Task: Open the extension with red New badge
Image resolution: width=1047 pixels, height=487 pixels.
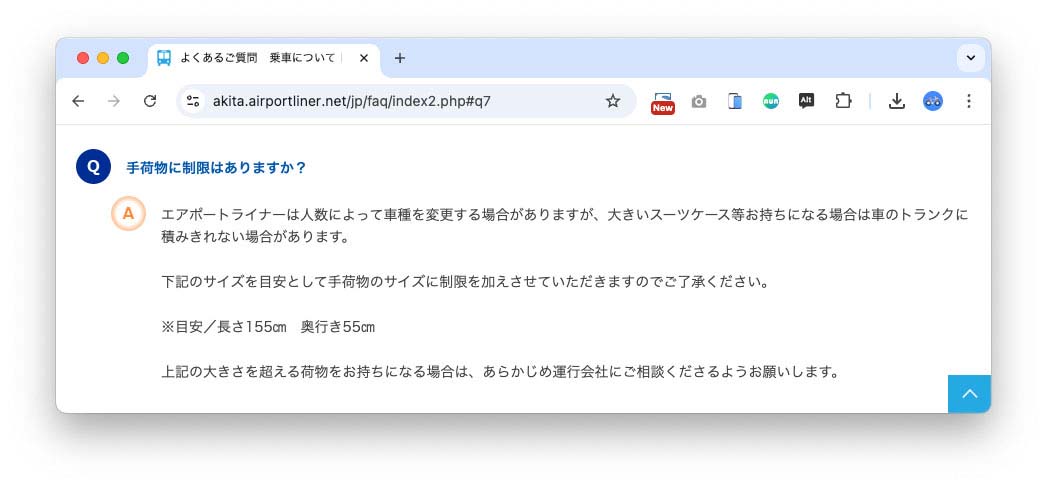Action: click(662, 102)
